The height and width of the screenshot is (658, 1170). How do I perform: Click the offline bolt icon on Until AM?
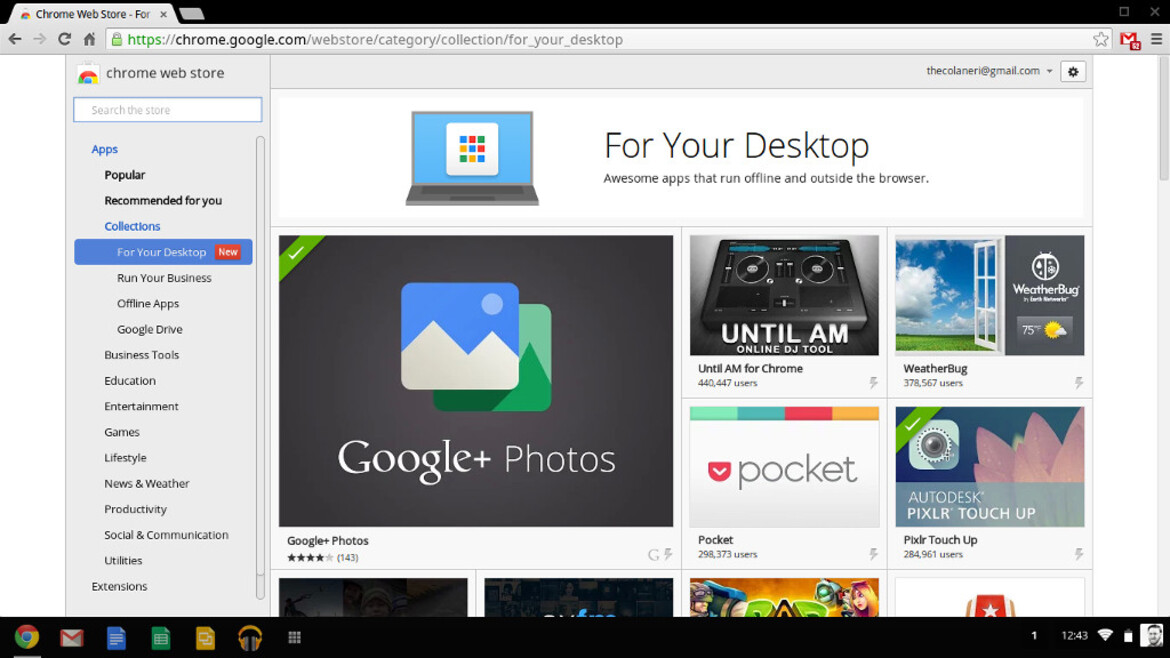click(x=873, y=383)
